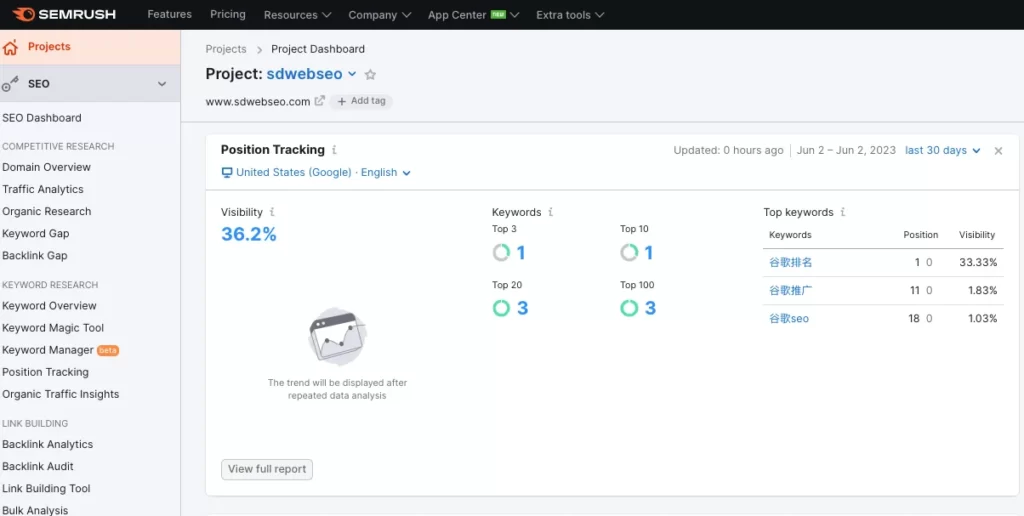Viewport: 1024px width, 516px height.
Task: Open Link Building Tool
Action: click(46, 488)
